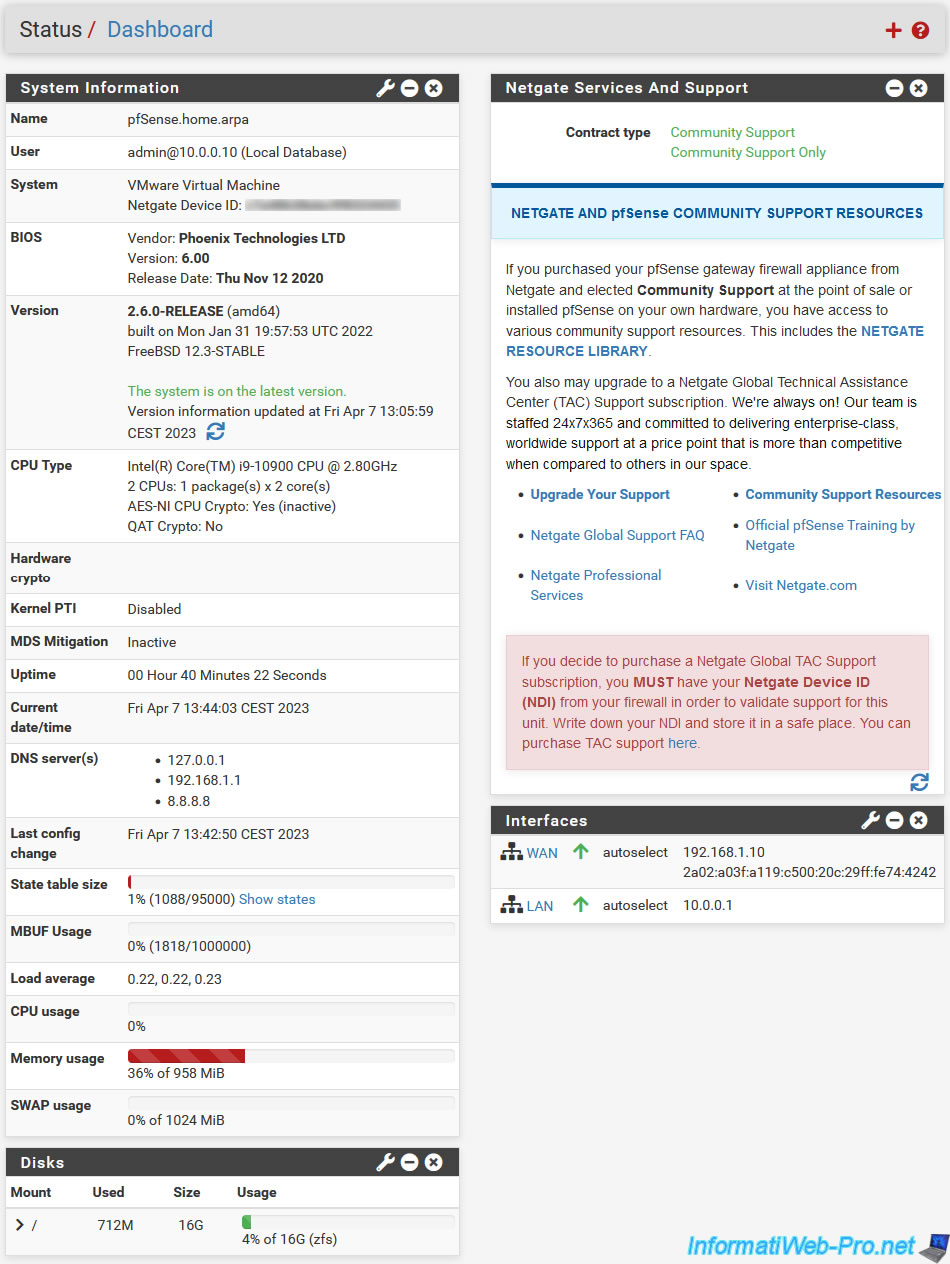950x1264 pixels.
Task: Close the Netgate Services And Support widget
Action: (x=919, y=88)
